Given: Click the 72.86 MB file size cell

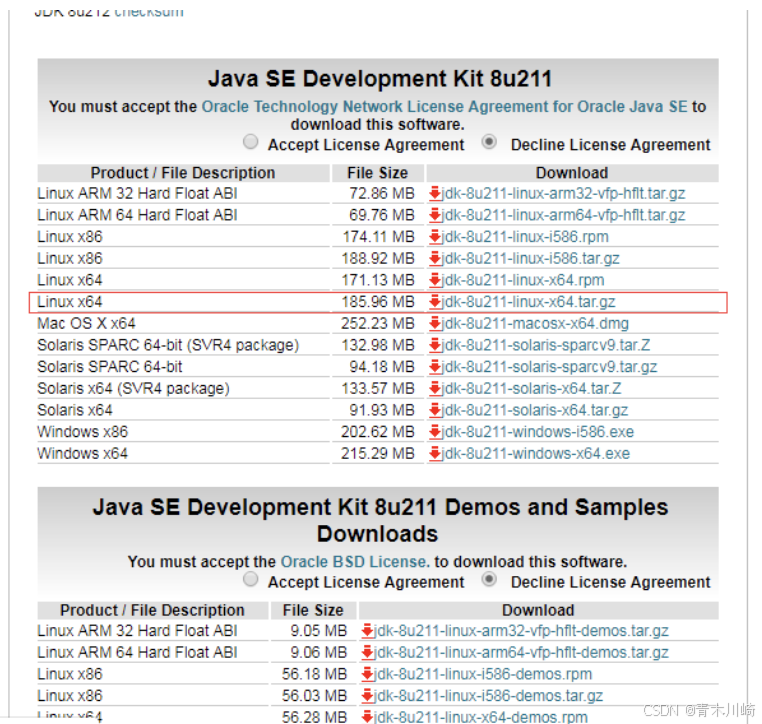Looking at the screenshot, I should 381,193.
